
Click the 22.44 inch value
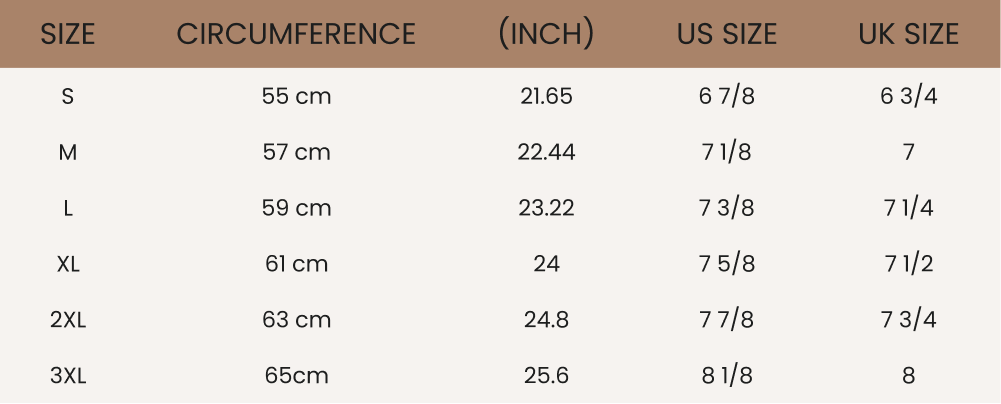click(546, 153)
